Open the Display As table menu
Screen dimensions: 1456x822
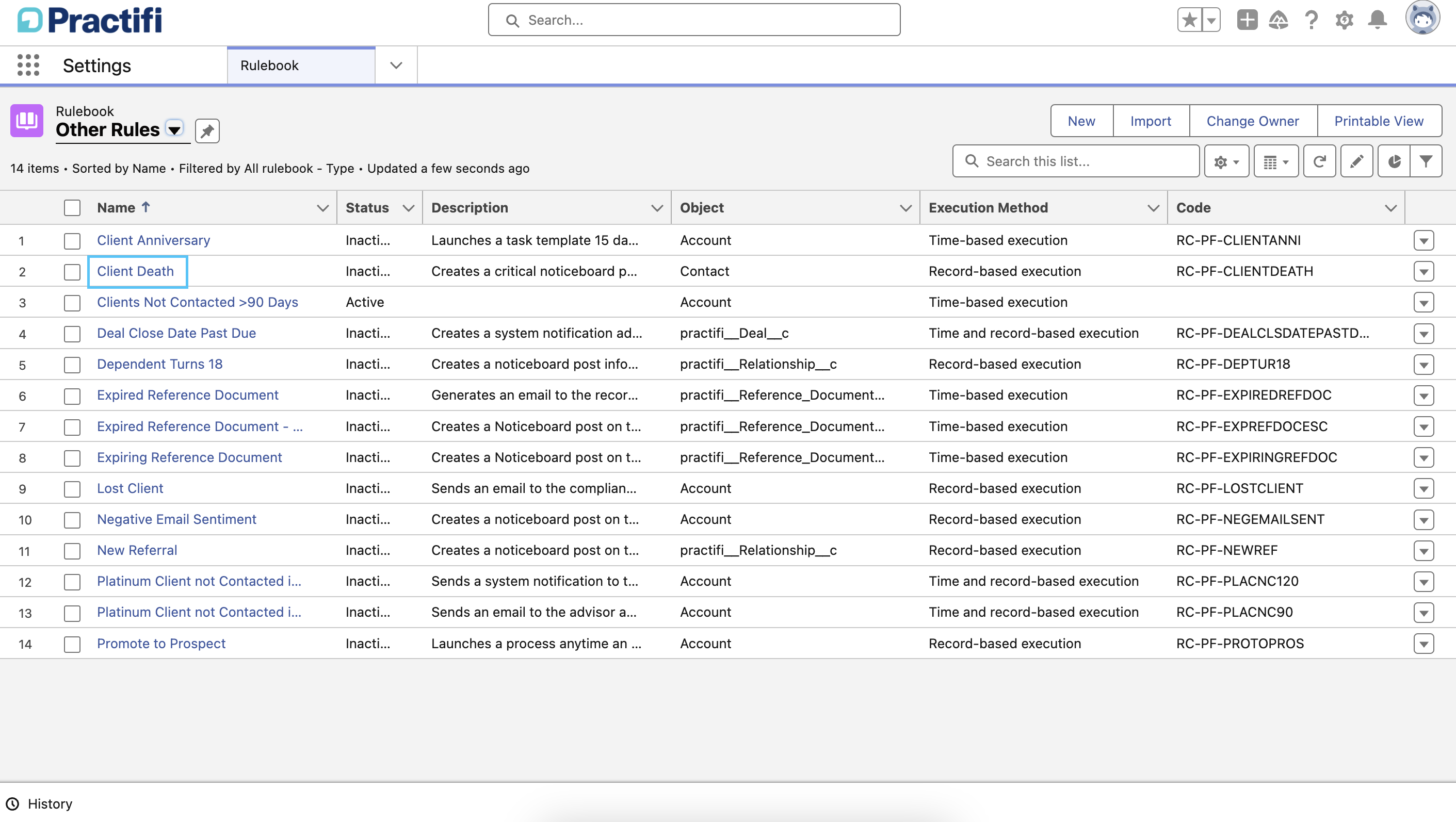point(1276,161)
